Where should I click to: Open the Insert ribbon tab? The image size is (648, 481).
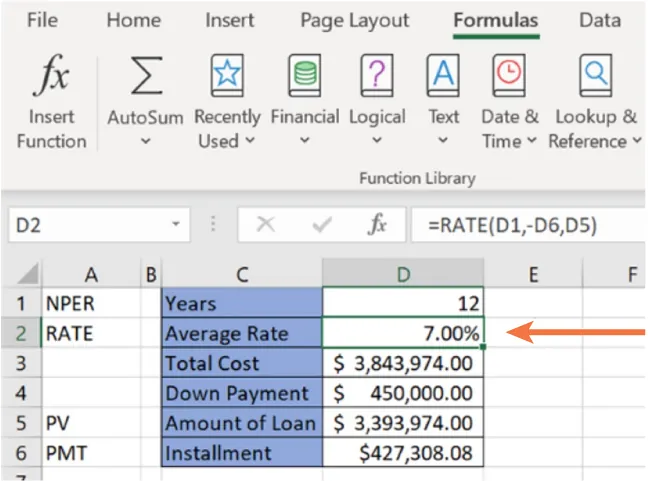tap(230, 20)
